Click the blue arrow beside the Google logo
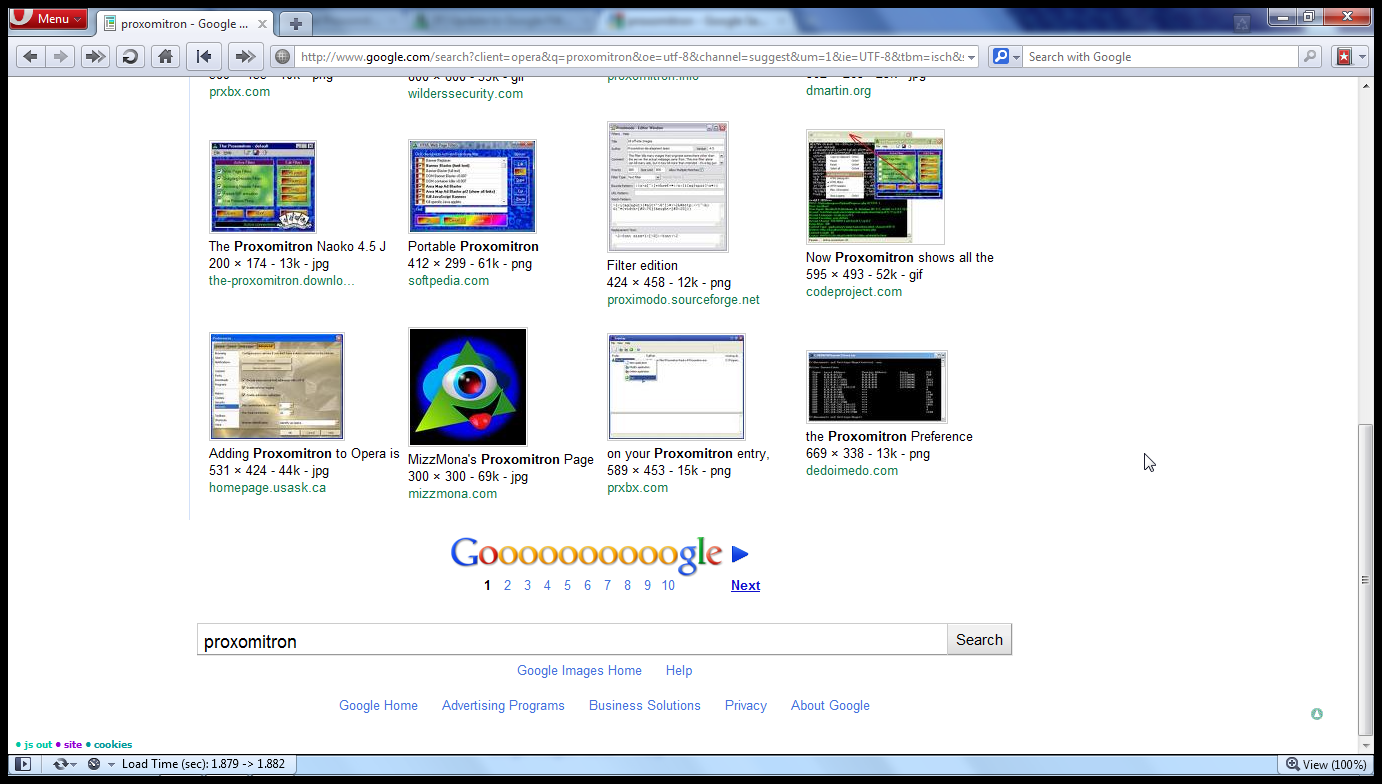 point(740,554)
